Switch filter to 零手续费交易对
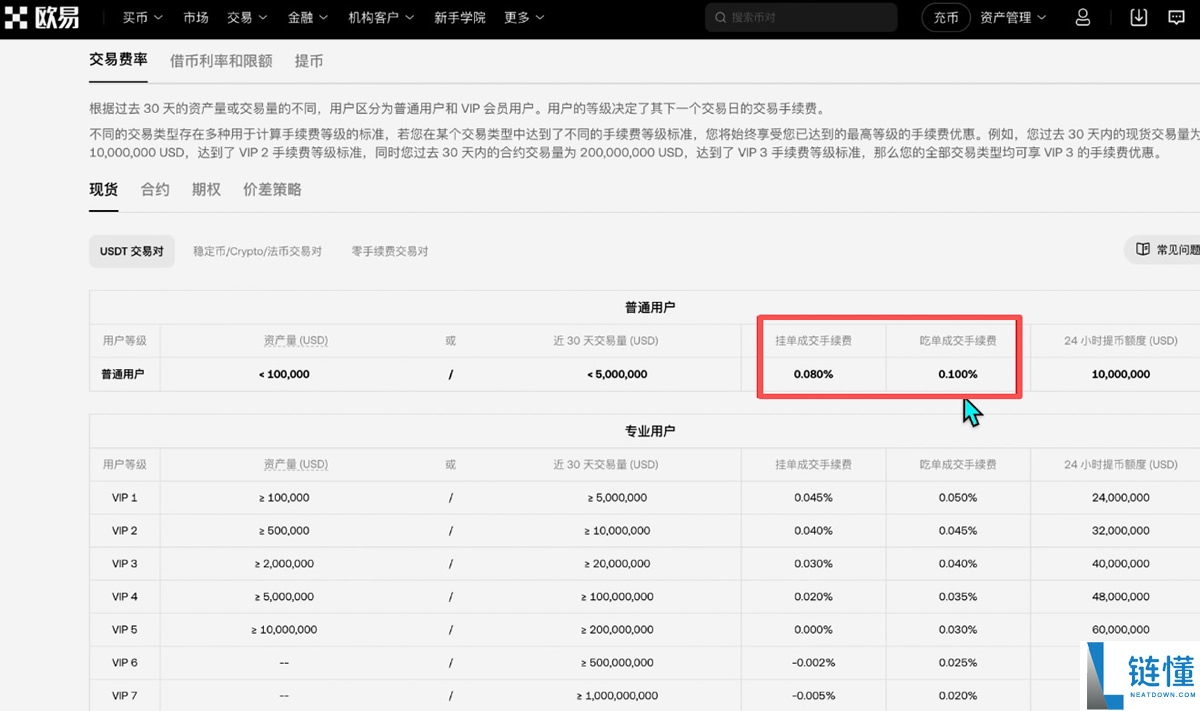Image resolution: width=1200 pixels, height=711 pixels. click(x=390, y=251)
